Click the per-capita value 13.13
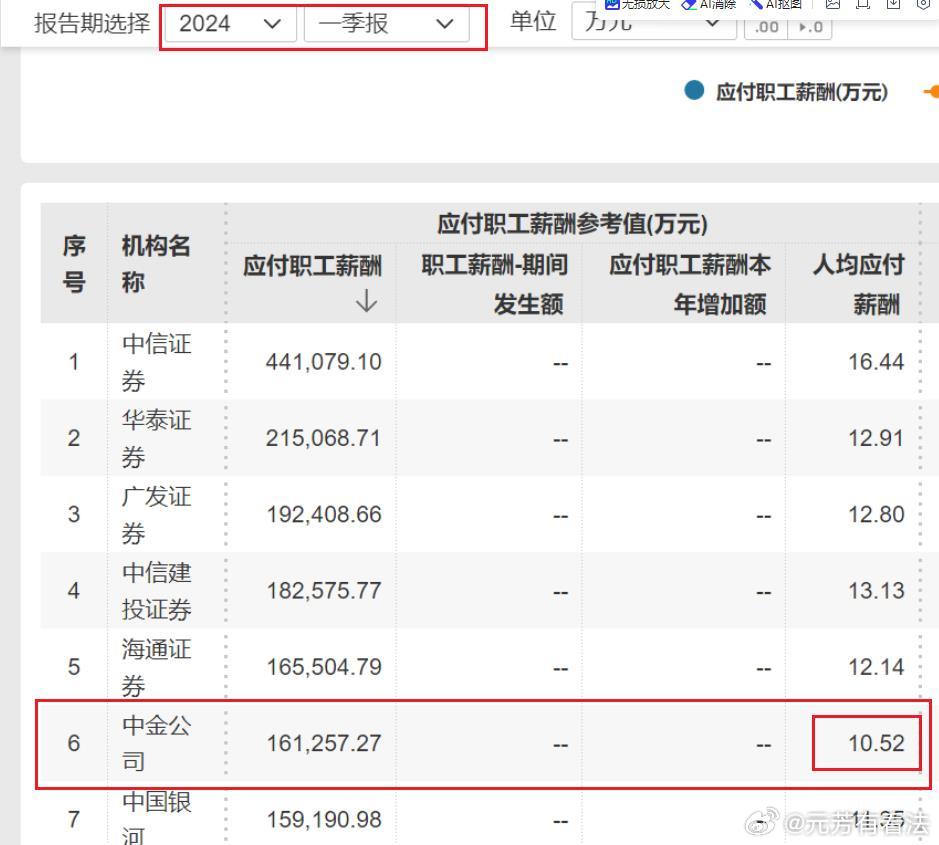The height and width of the screenshot is (845, 939). tap(876, 591)
